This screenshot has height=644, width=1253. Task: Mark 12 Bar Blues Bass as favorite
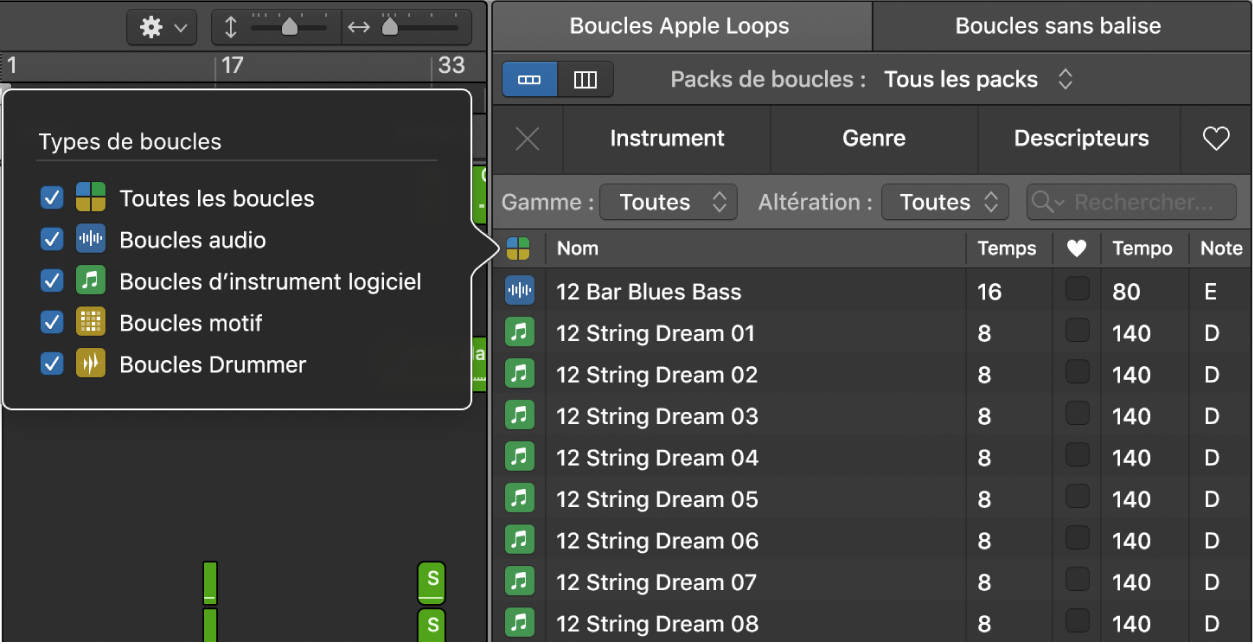click(1077, 289)
